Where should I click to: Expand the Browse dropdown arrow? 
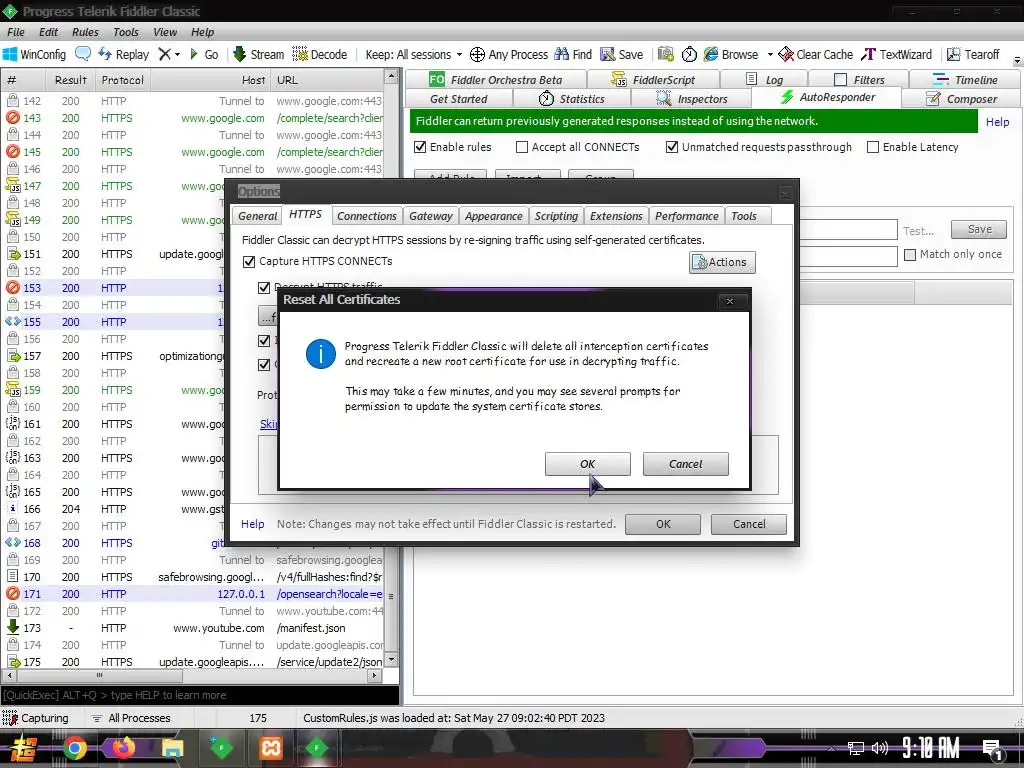coord(770,55)
